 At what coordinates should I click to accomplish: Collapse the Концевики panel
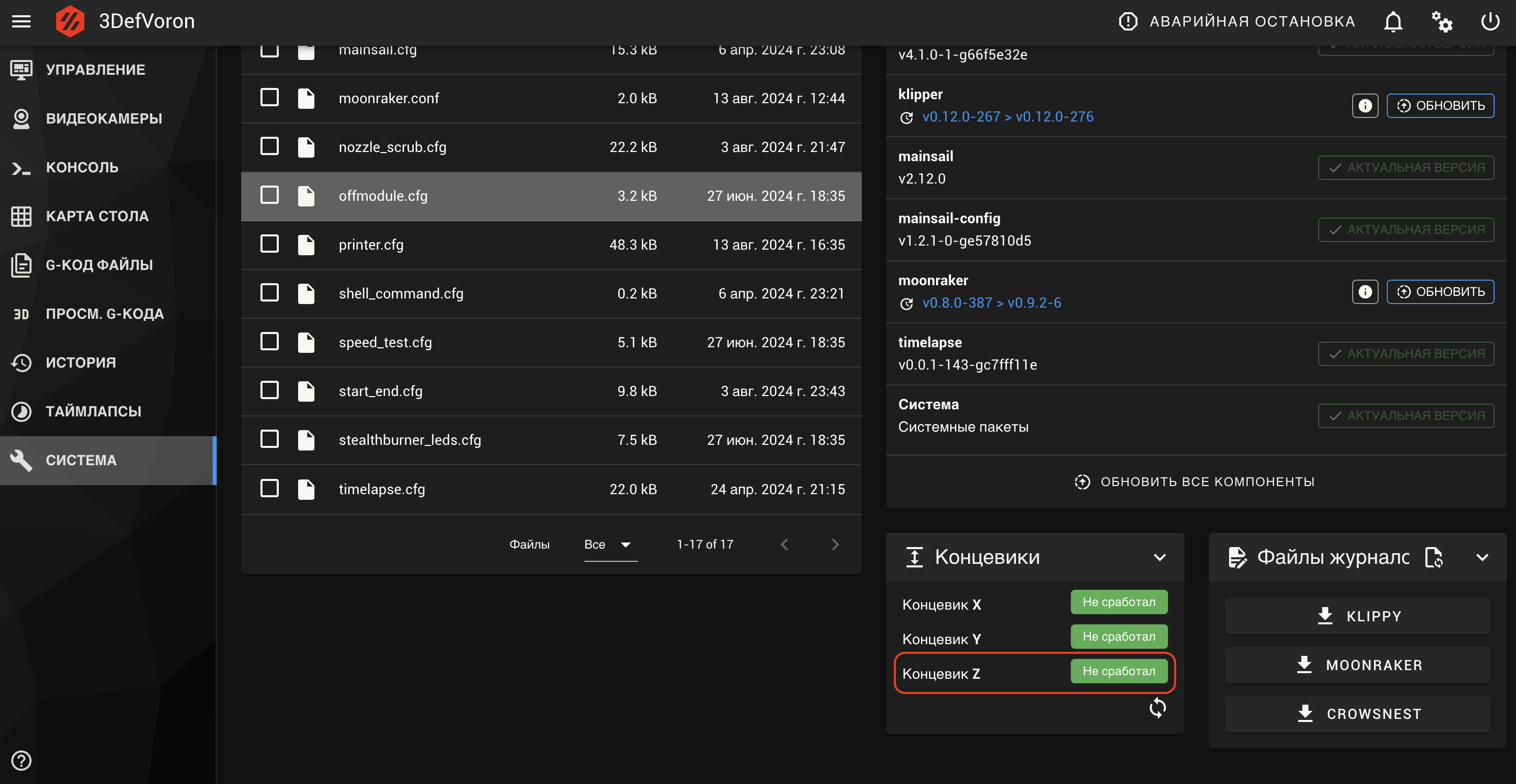(x=1159, y=557)
